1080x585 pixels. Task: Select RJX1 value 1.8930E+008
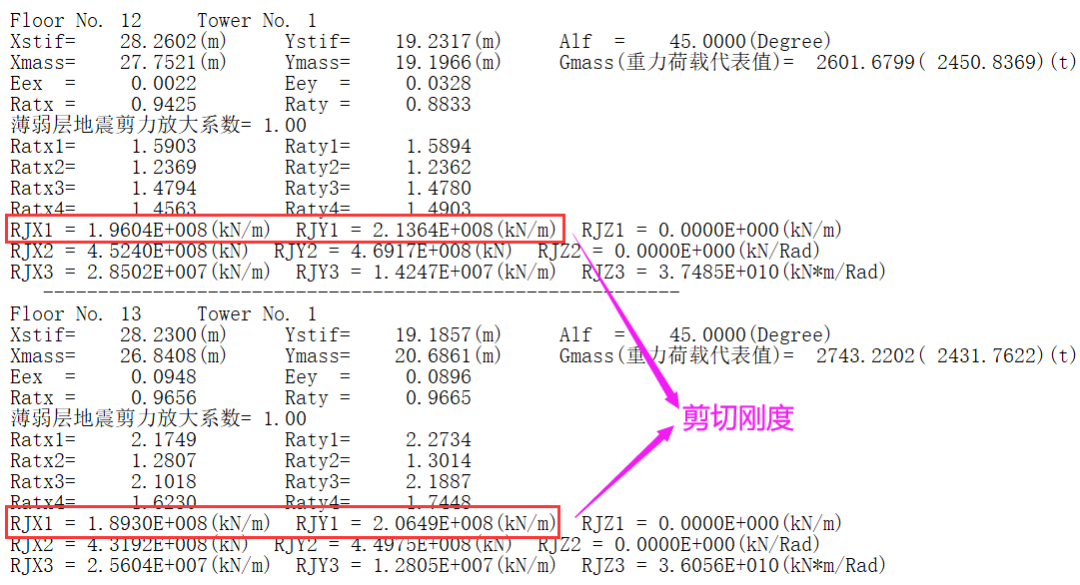coord(147,524)
